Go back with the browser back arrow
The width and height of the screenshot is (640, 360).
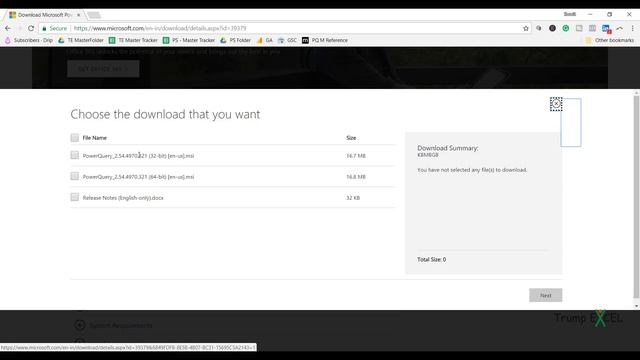(x=8, y=28)
